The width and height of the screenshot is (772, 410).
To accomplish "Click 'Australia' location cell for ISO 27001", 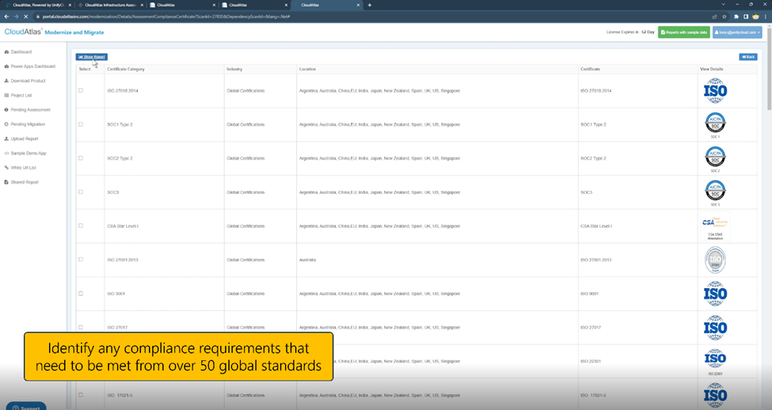I will click(x=307, y=260).
